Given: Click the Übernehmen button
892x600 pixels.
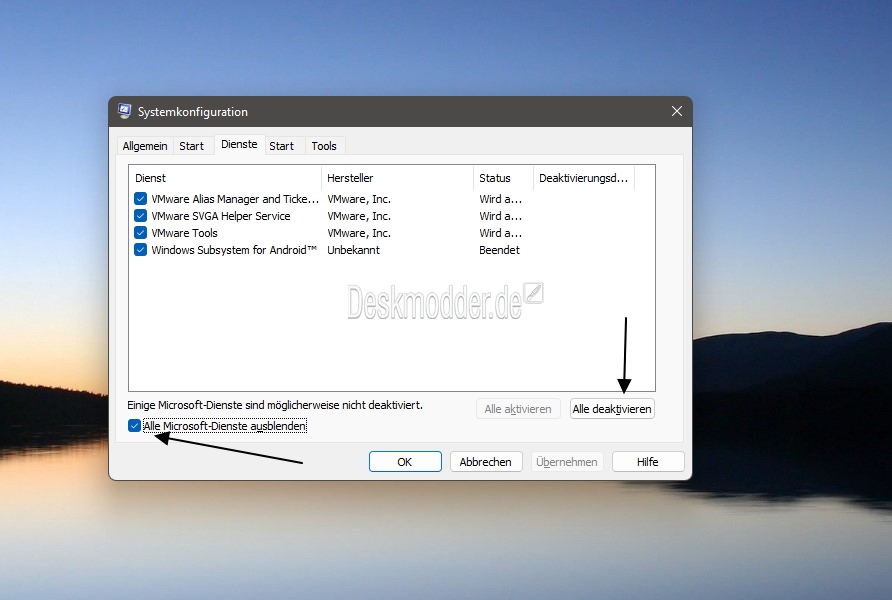Looking at the screenshot, I should tap(567, 462).
